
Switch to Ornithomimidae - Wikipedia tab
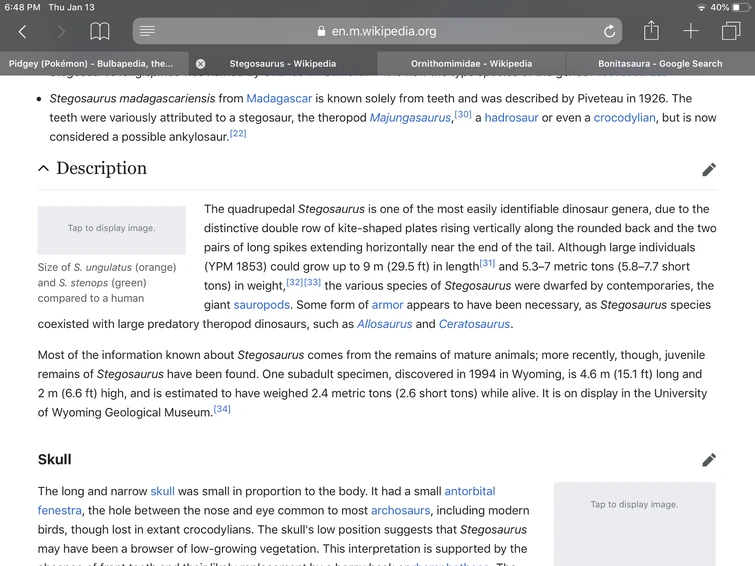coord(471,64)
